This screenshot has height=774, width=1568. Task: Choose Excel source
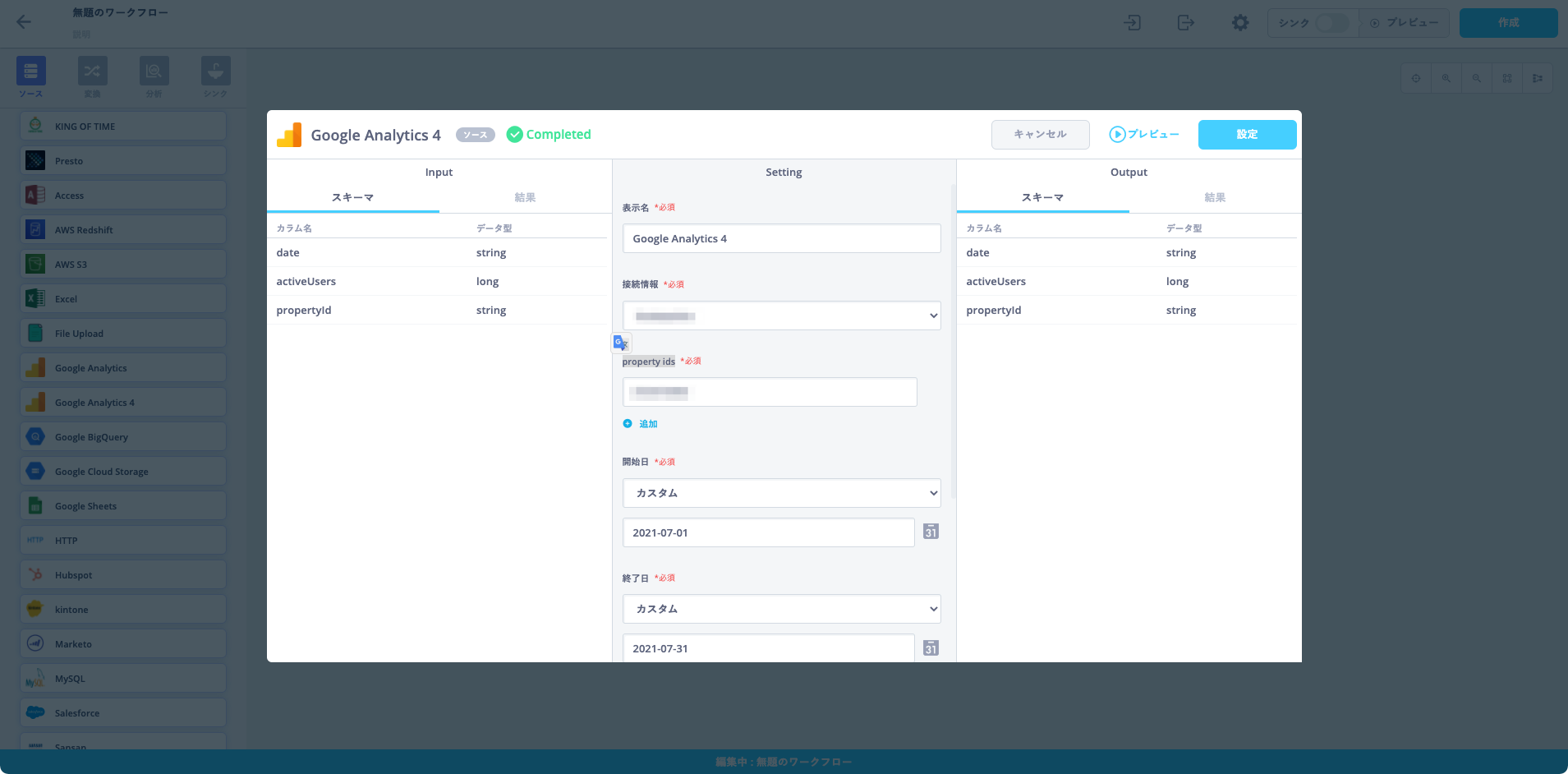[123, 298]
